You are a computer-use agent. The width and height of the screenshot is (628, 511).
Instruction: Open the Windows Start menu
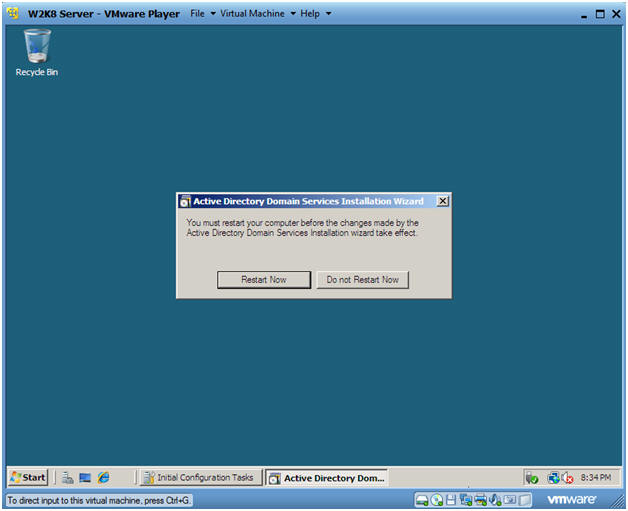pos(28,477)
